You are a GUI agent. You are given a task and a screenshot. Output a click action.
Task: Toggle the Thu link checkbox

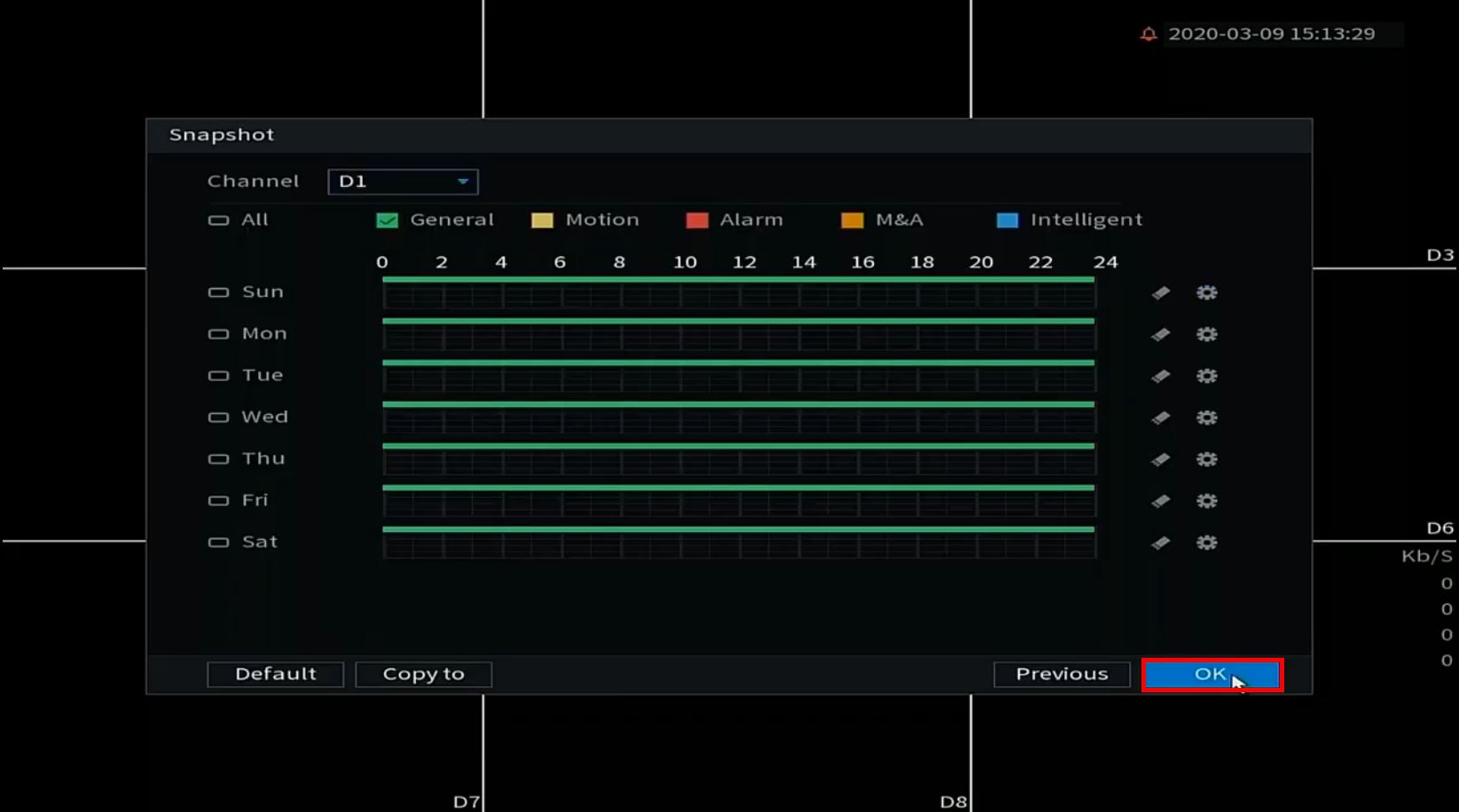point(218,459)
